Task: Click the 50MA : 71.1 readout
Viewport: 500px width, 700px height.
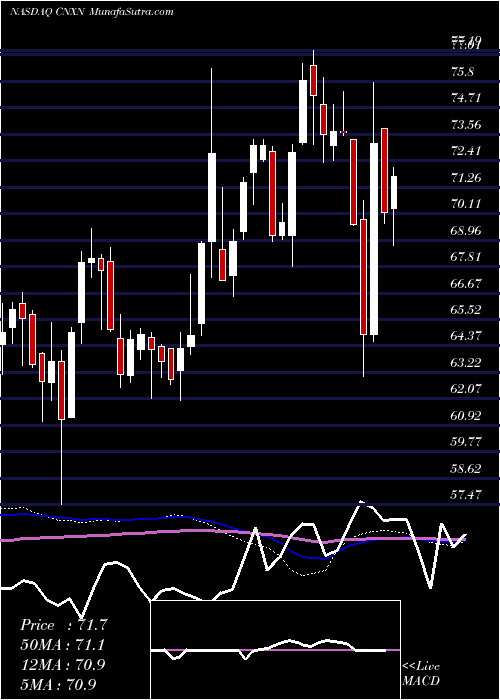Action: coord(63,645)
